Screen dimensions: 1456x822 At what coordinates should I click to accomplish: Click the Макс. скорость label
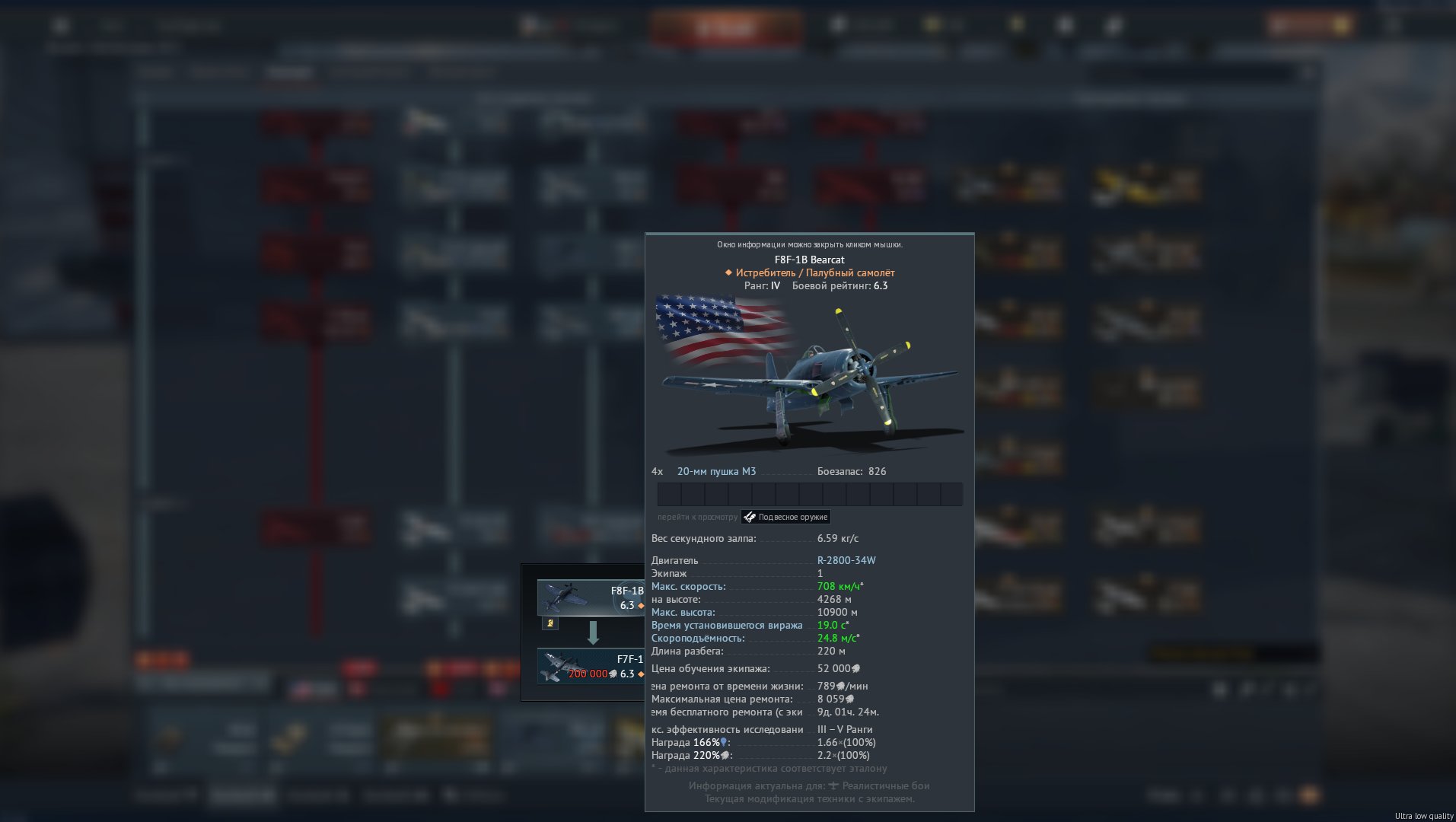(688, 586)
